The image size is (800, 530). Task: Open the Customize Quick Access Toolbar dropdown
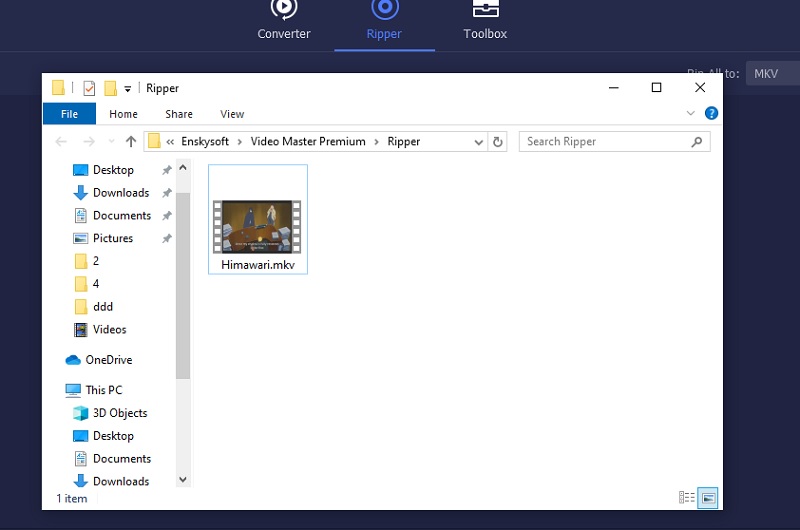[x=128, y=89]
